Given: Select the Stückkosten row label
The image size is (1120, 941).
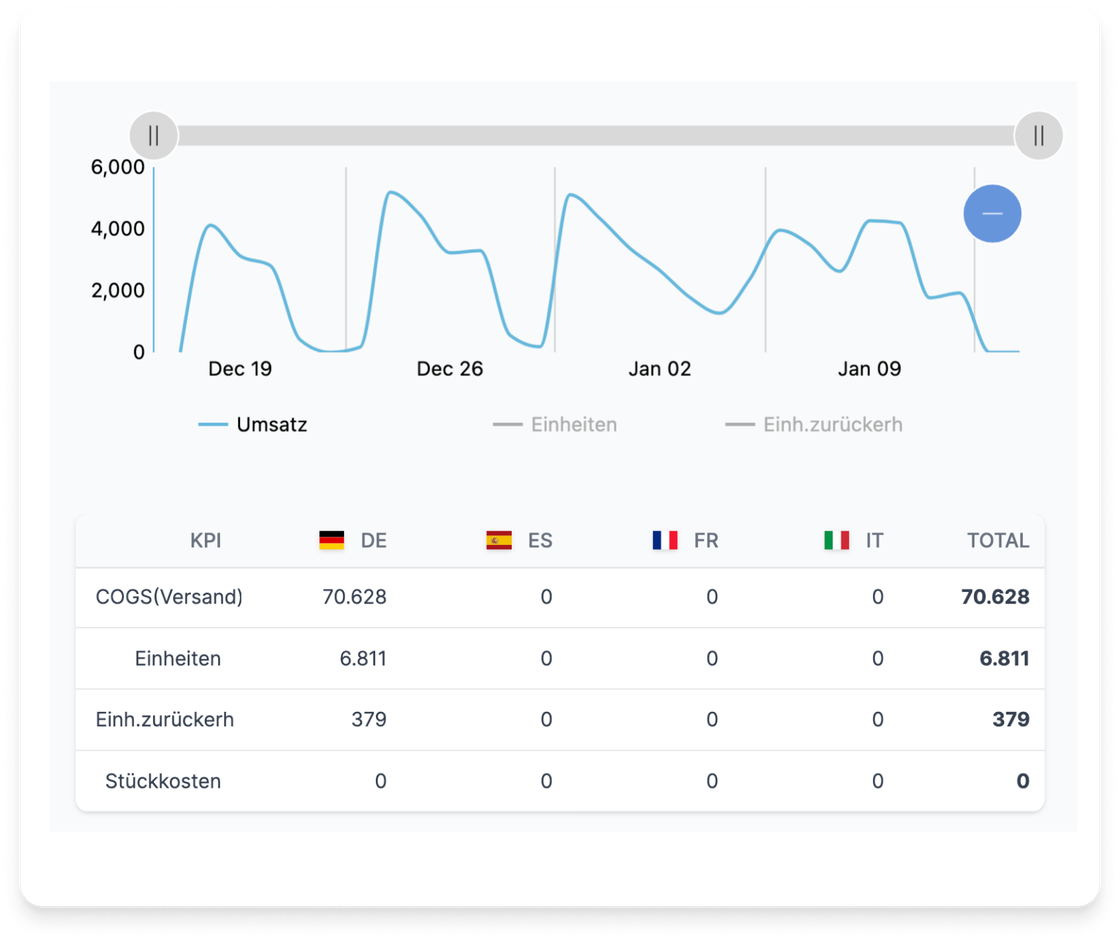Looking at the screenshot, I should click(x=163, y=781).
